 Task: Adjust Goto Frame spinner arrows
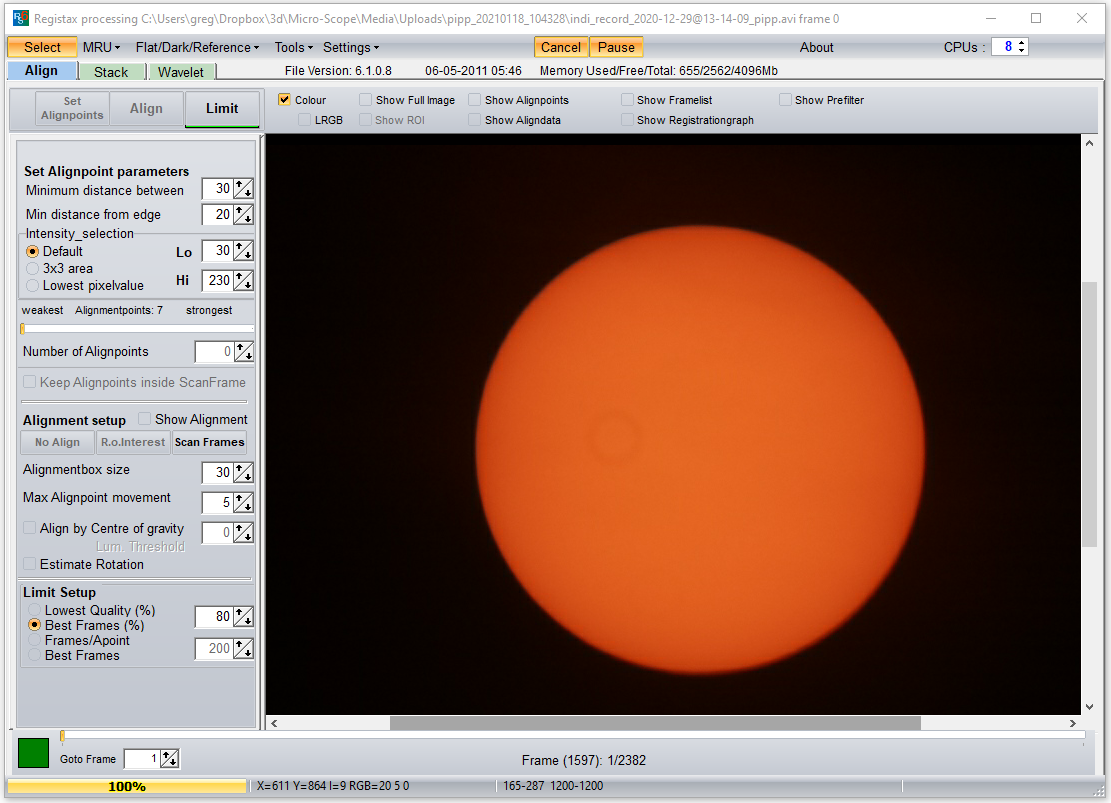(170, 759)
